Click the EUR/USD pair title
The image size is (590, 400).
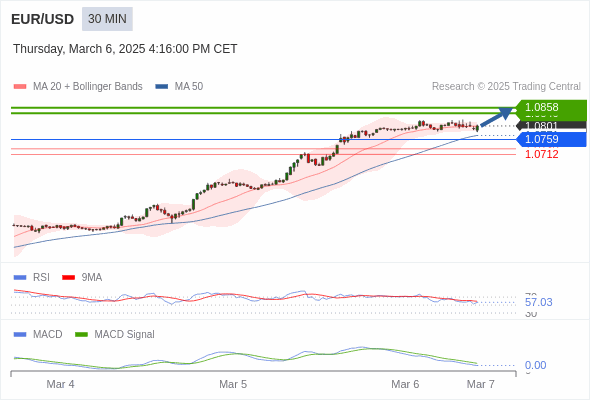tap(43, 19)
